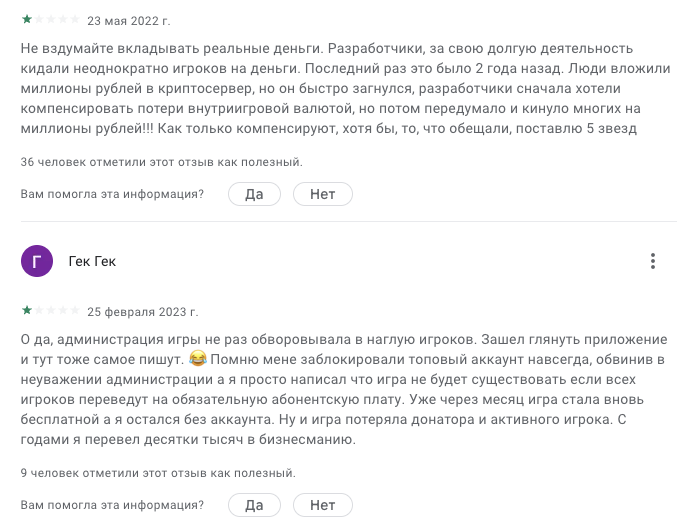683x526 pixels.
Task: Click the laughing emoji in the second review
Action: click(197, 358)
